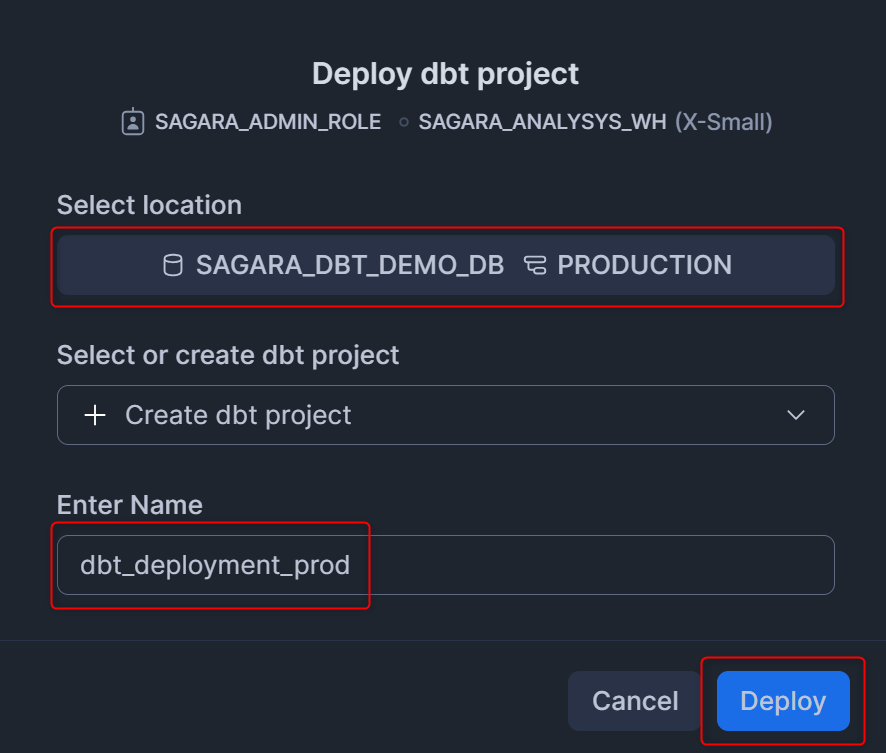Image resolution: width=886 pixels, height=753 pixels.
Task: Focus the Enter Name input field
Action: click(446, 565)
